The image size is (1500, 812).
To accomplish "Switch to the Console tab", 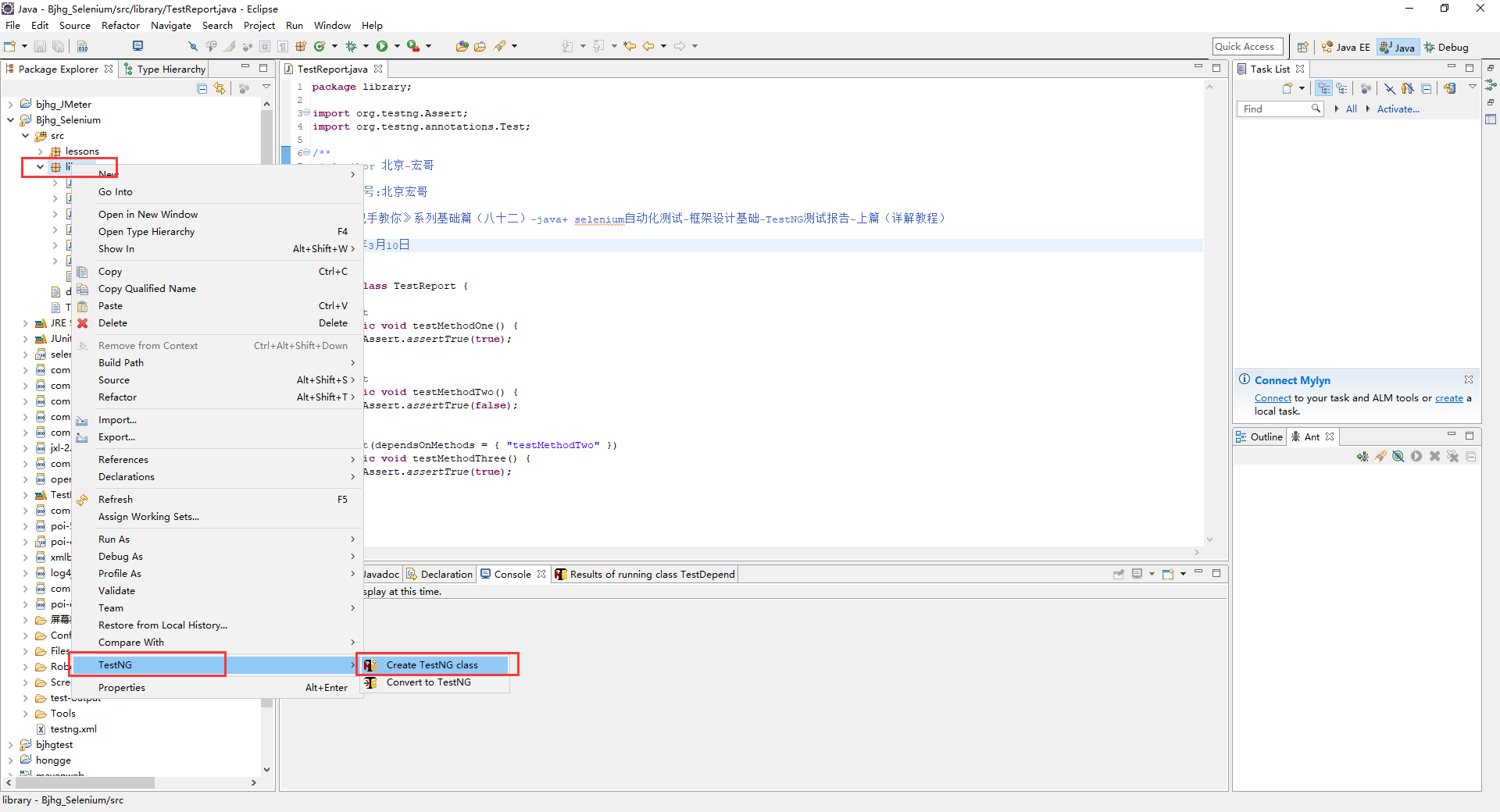I will pos(512,575).
